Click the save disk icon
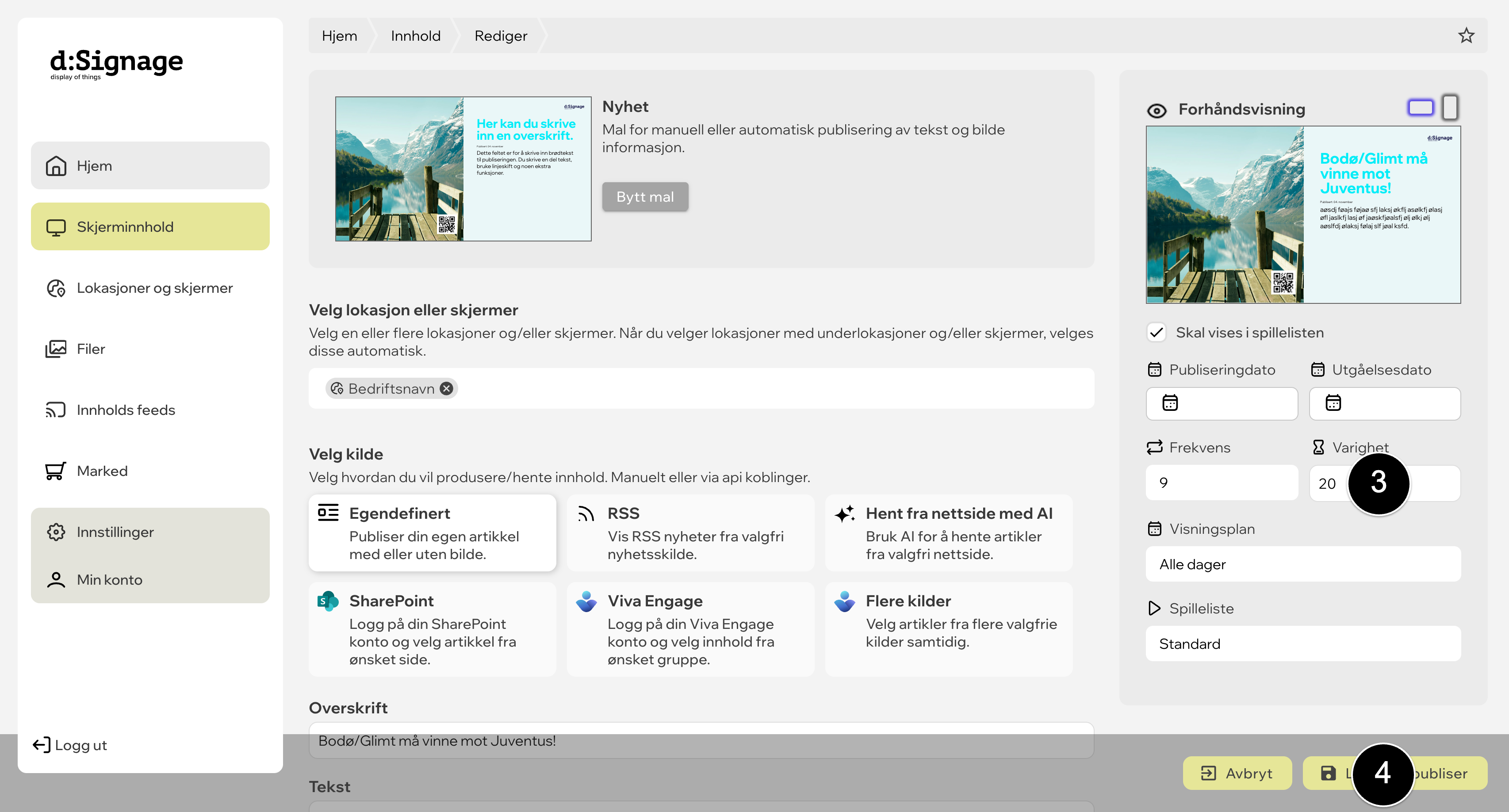This screenshot has width=1509, height=812. pyautogui.click(x=1328, y=774)
